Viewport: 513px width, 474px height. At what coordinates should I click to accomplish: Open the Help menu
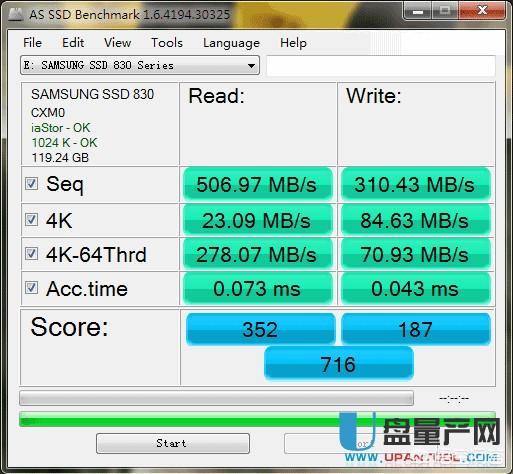click(293, 43)
